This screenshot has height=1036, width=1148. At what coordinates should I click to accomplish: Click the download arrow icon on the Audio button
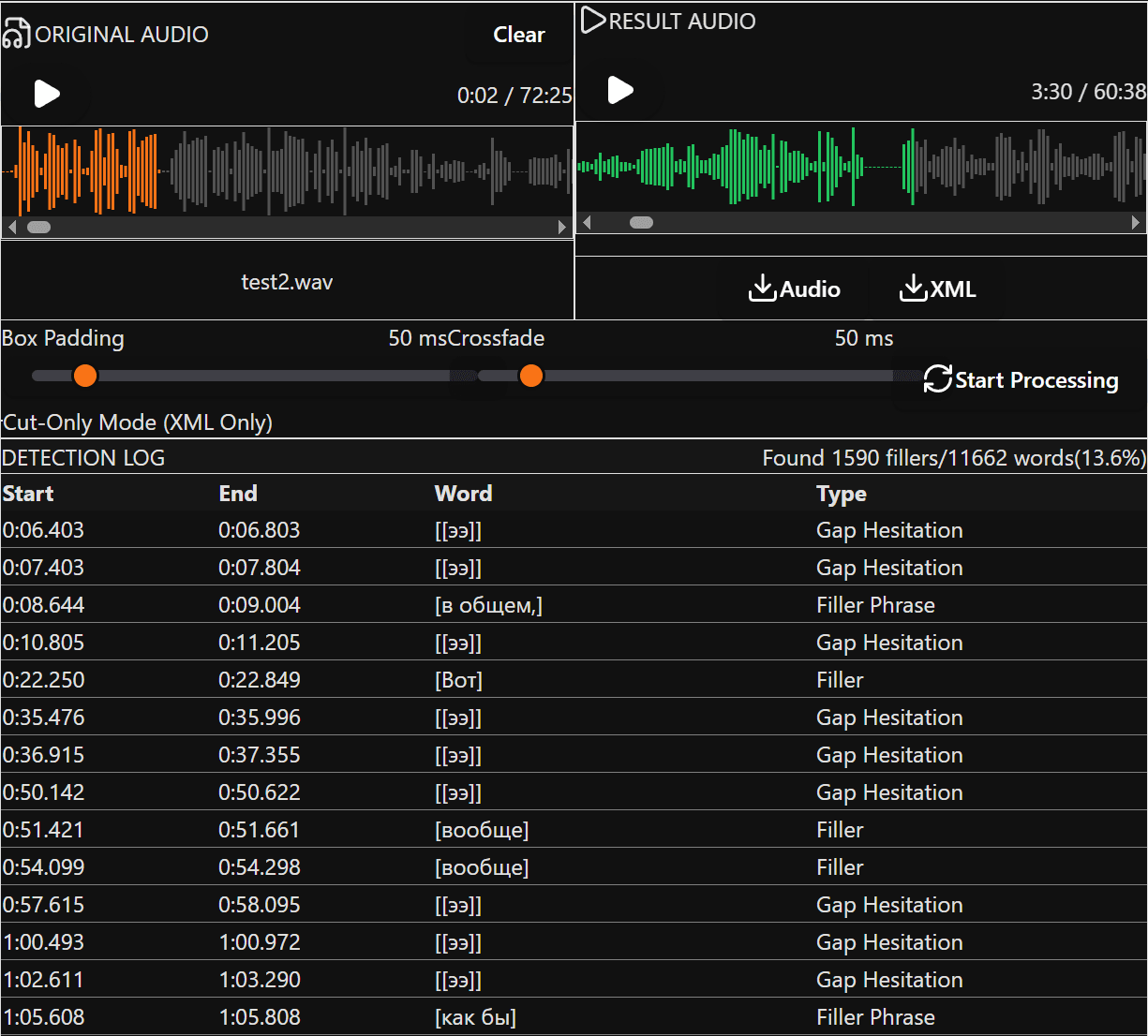tap(763, 289)
